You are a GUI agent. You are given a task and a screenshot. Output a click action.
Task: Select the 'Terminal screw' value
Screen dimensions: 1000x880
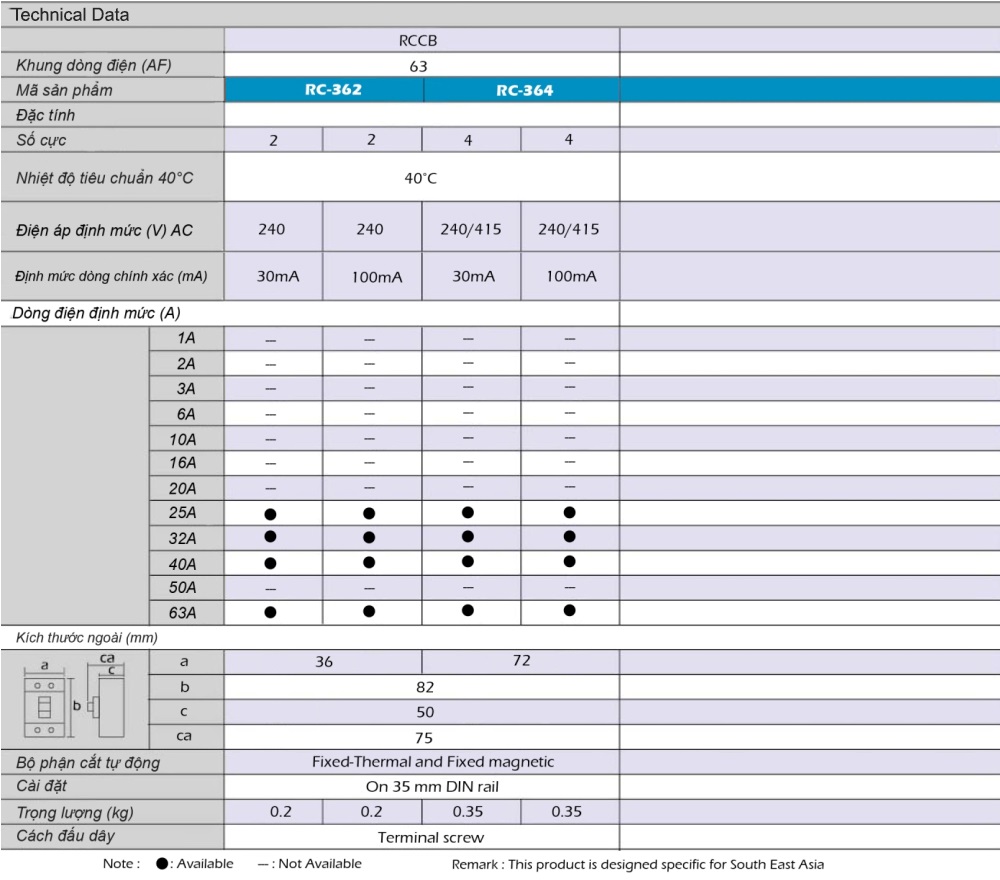(430, 838)
